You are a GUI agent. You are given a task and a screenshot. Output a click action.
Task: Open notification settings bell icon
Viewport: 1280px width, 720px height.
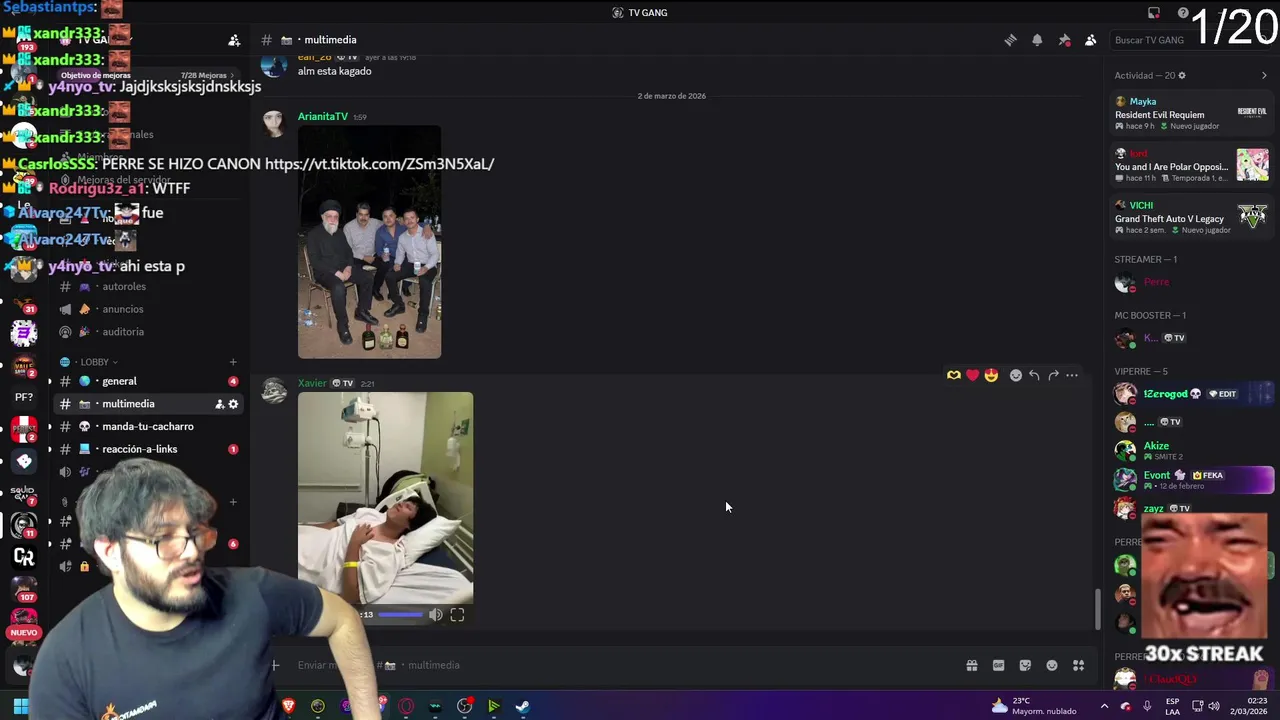point(1037,40)
